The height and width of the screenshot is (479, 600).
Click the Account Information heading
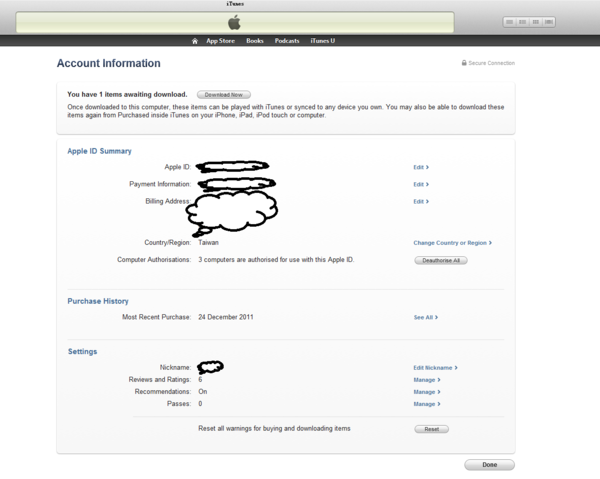109,63
